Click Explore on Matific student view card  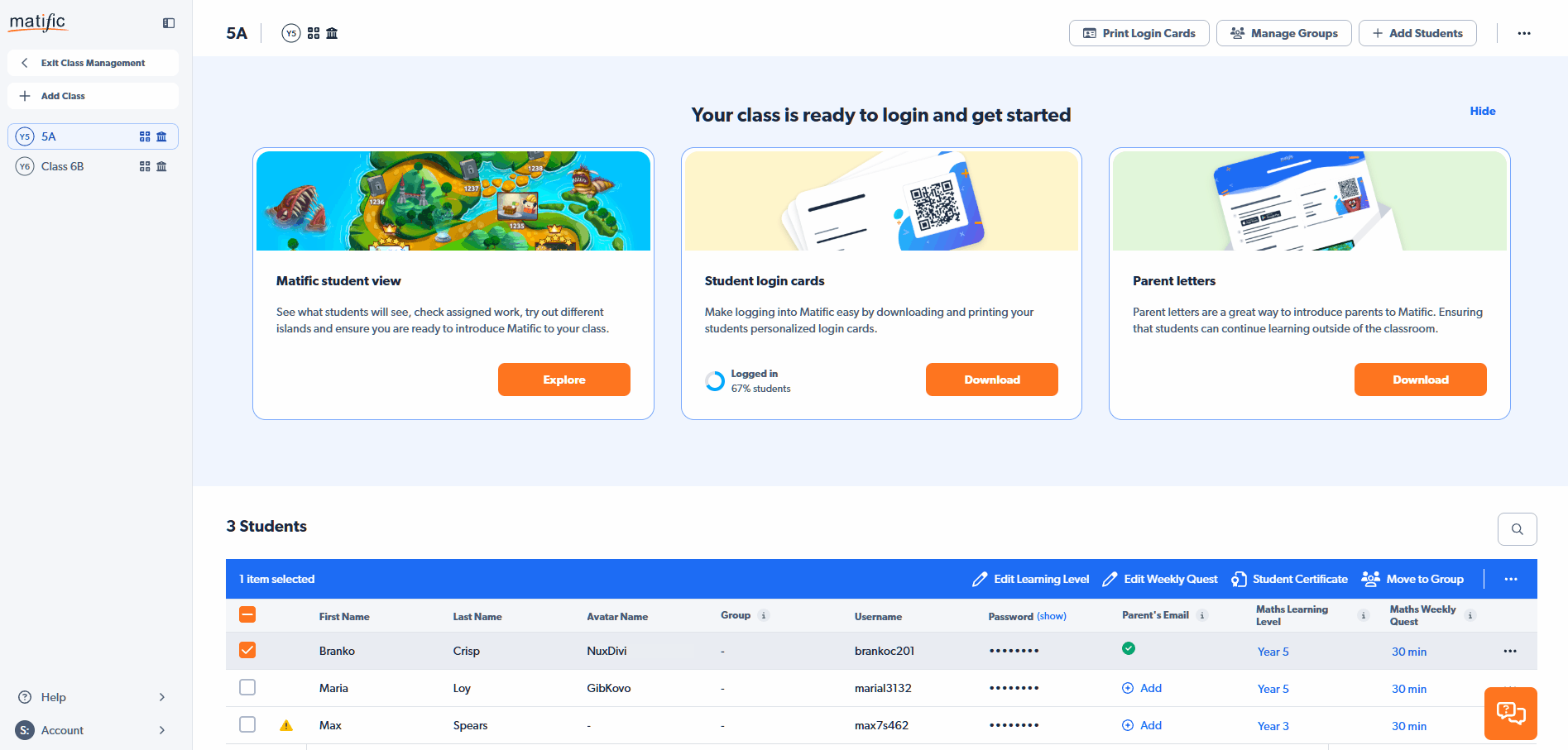pyautogui.click(x=564, y=380)
